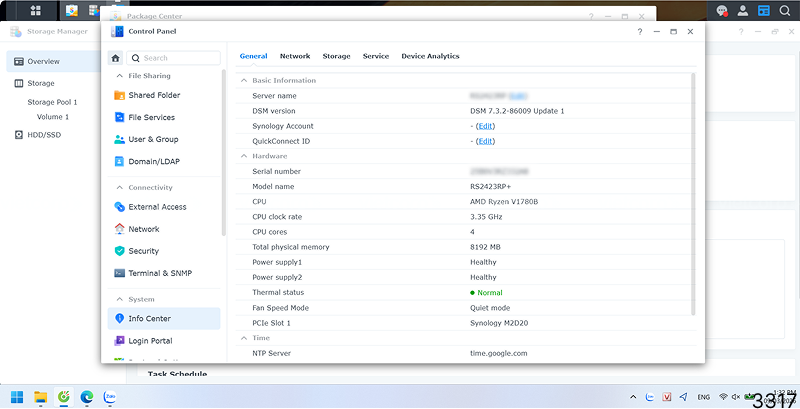The width and height of the screenshot is (800, 409).
Task: Switch to Service tab
Action: click(376, 56)
